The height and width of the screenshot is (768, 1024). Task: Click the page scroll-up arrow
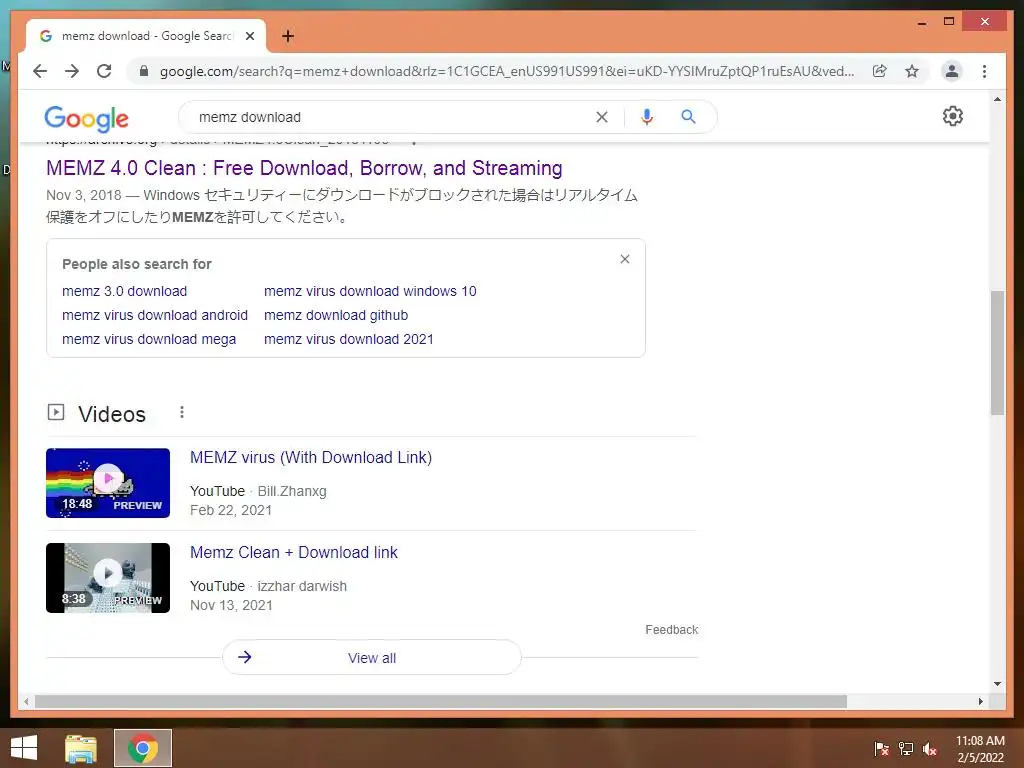pos(997,99)
